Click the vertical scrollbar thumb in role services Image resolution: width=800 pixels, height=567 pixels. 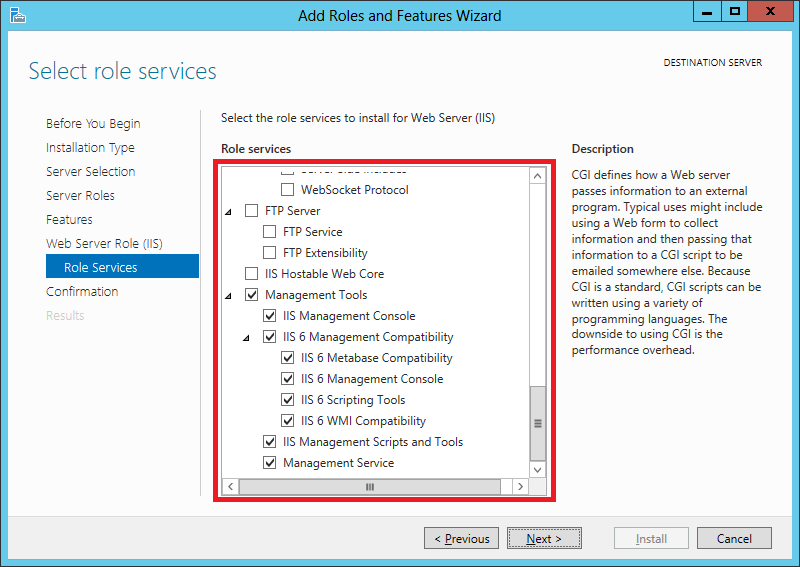(537, 422)
